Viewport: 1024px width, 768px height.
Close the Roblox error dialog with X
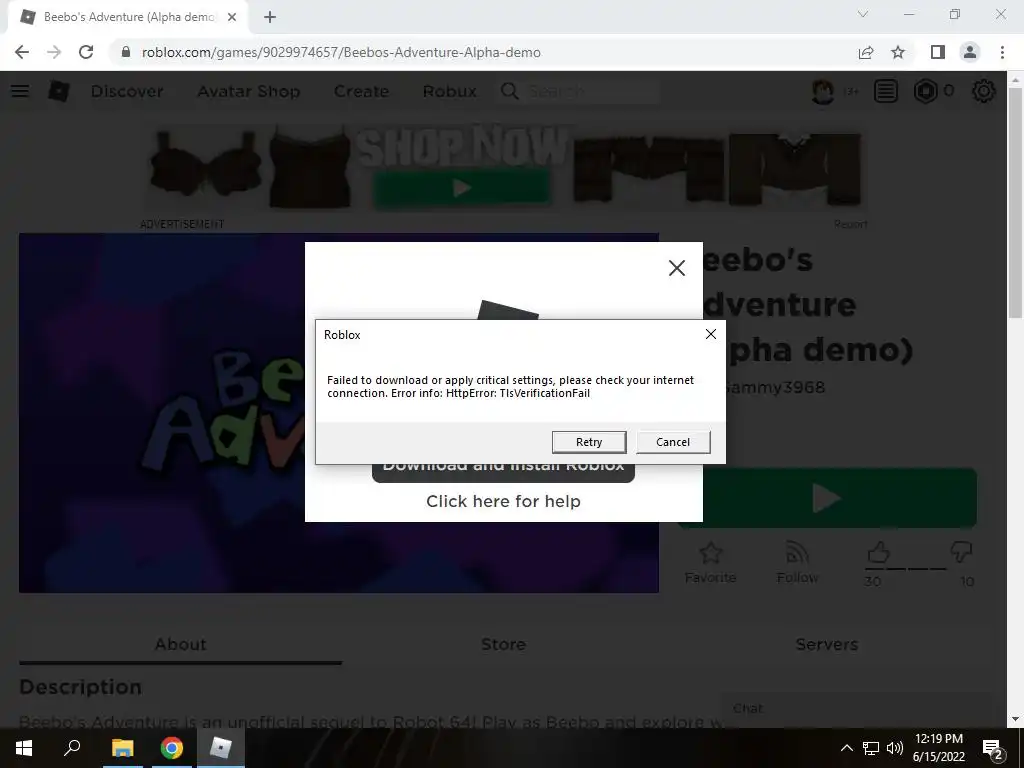711,334
